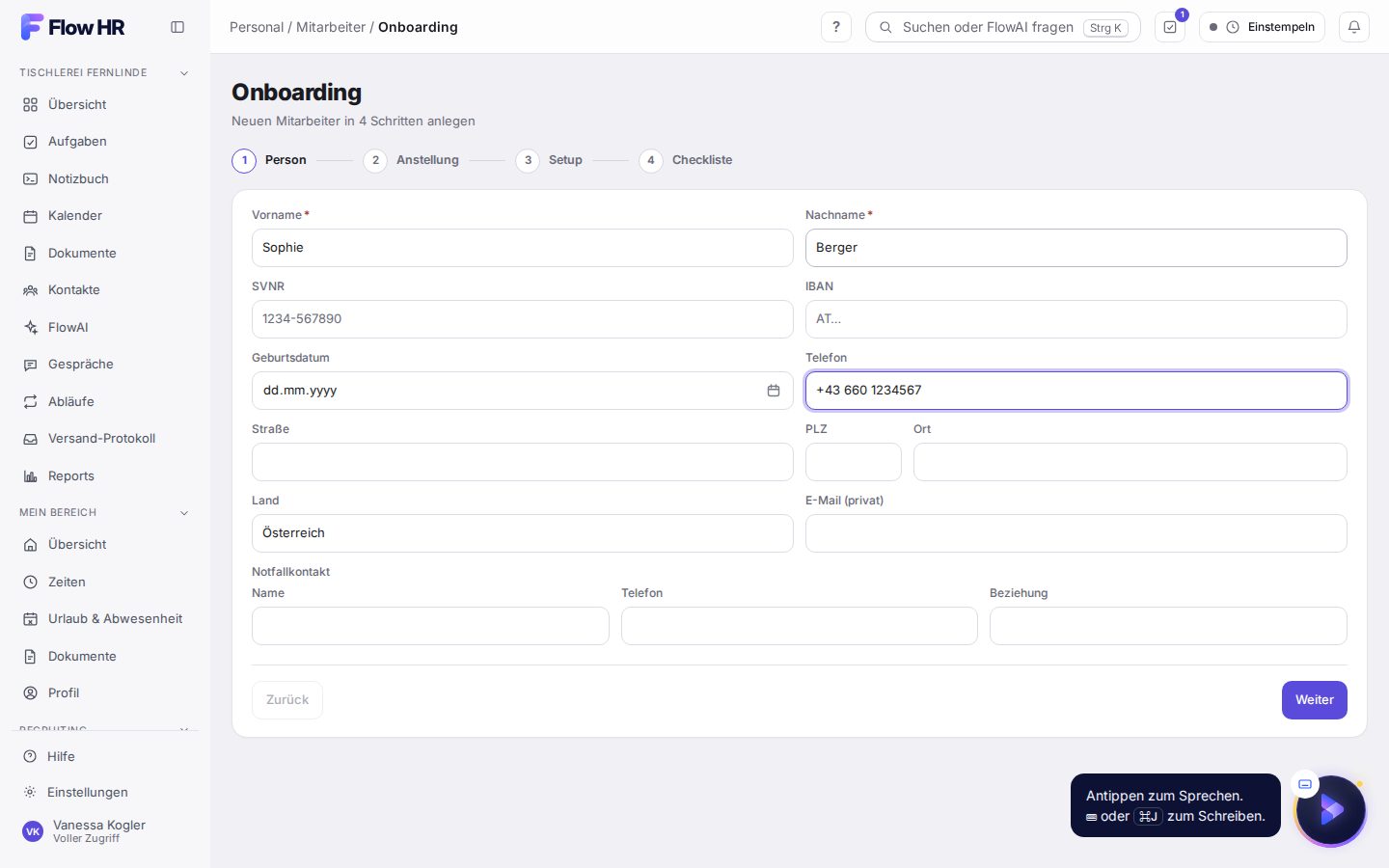
Task: Go to step 2 Anstellung
Action: point(411,160)
